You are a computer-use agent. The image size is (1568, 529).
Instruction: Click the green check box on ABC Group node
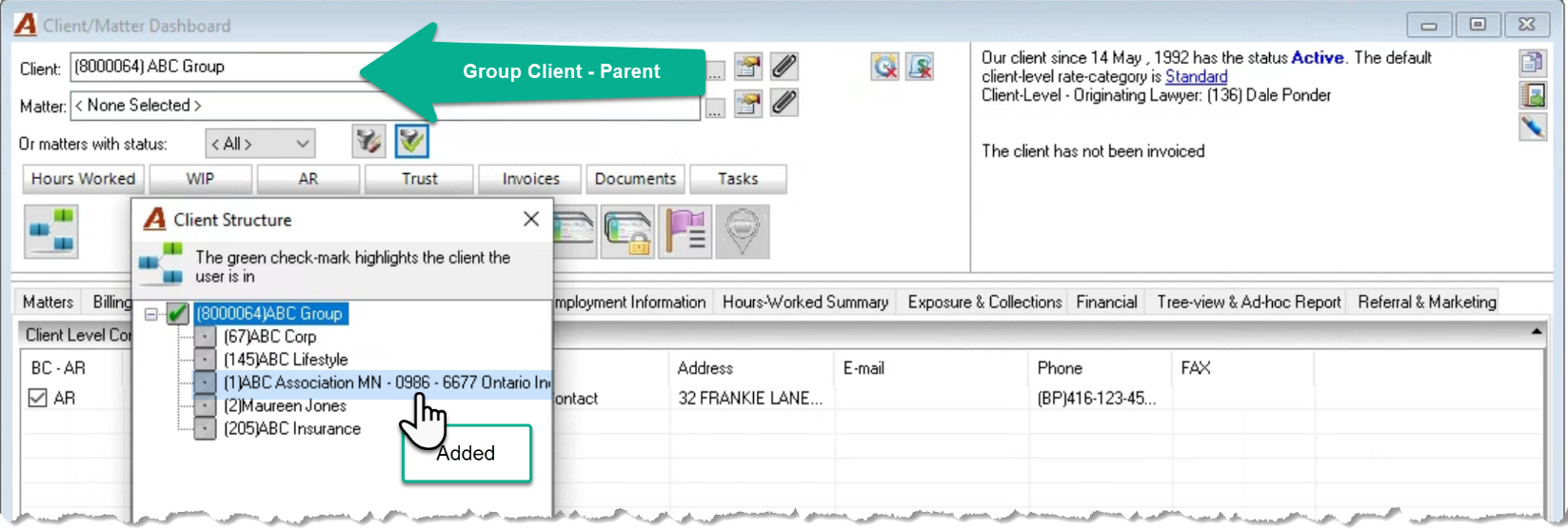click(178, 313)
